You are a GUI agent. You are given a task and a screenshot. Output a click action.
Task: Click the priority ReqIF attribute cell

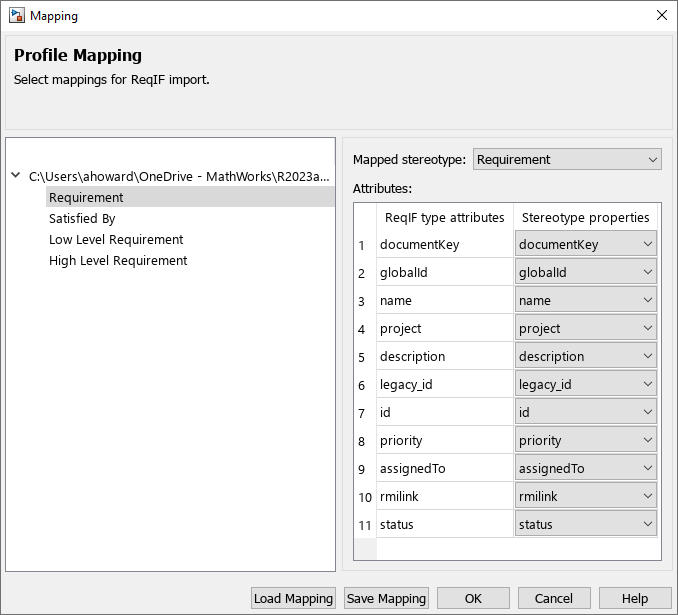[445, 441]
